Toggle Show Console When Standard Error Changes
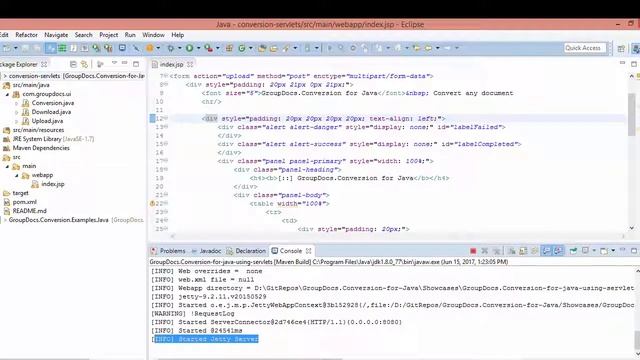Image resolution: width=640 pixels, height=360 pixels. tap(558, 251)
